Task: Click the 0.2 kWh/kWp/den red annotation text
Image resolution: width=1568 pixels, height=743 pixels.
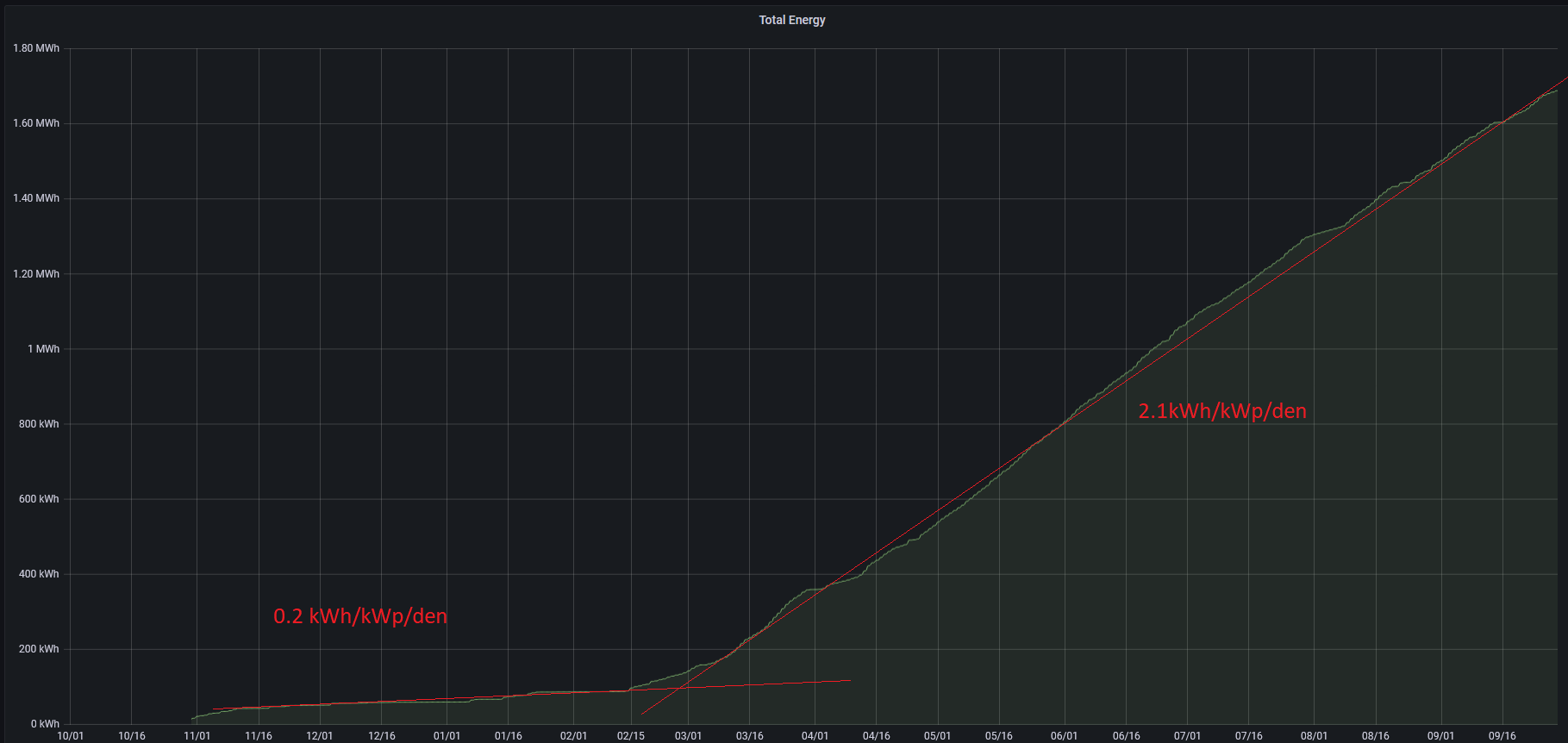Action: click(x=360, y=616)
